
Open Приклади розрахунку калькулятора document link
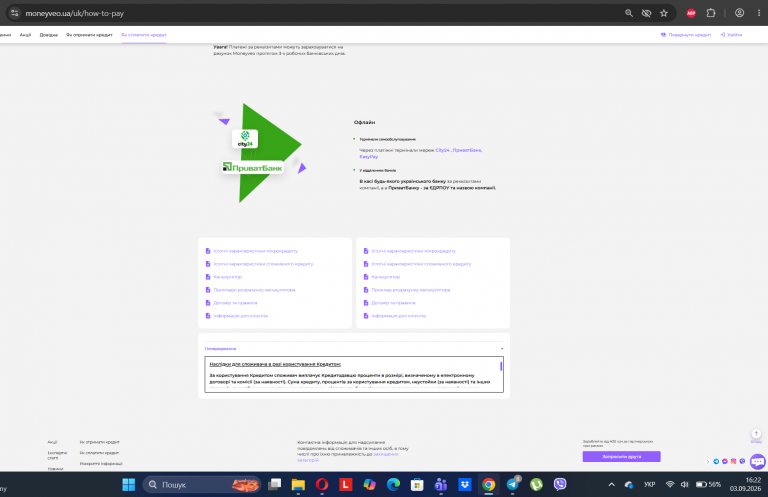coord(254,290)
